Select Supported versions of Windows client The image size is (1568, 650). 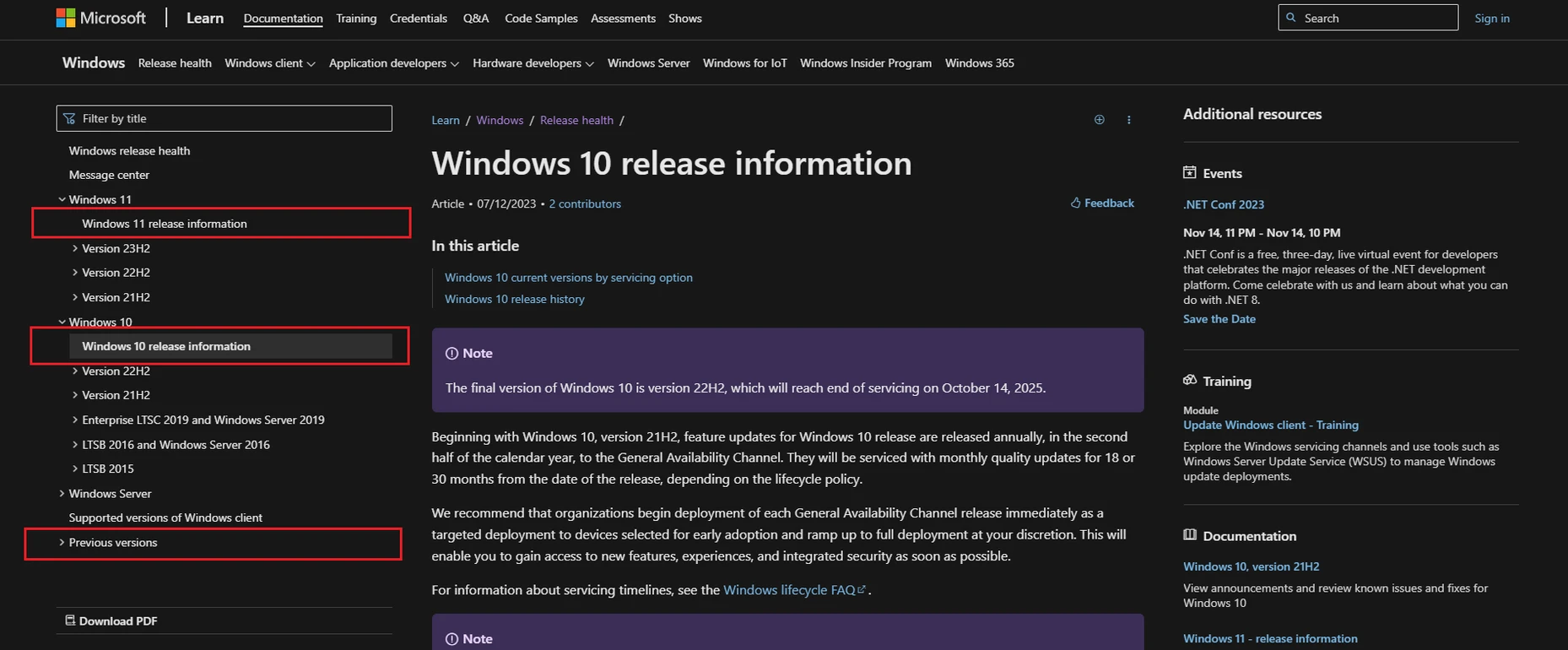(165, 517)
